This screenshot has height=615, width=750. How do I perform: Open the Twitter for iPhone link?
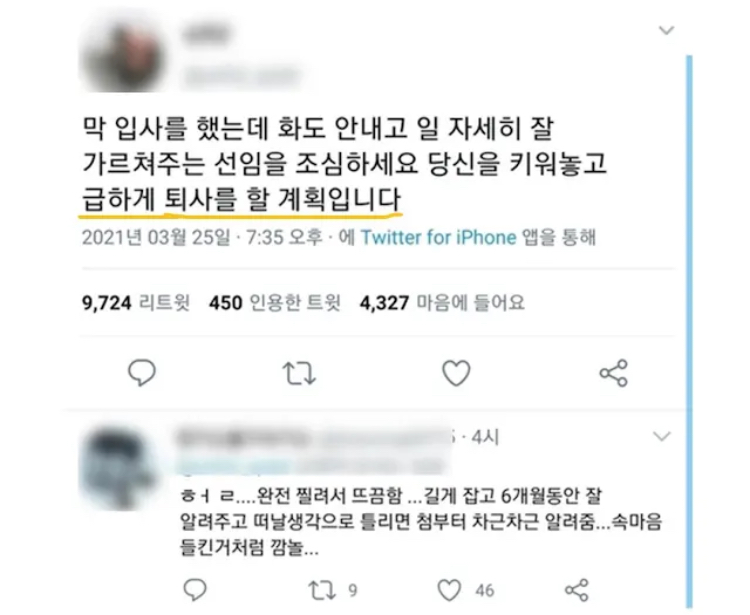(438, 238)
